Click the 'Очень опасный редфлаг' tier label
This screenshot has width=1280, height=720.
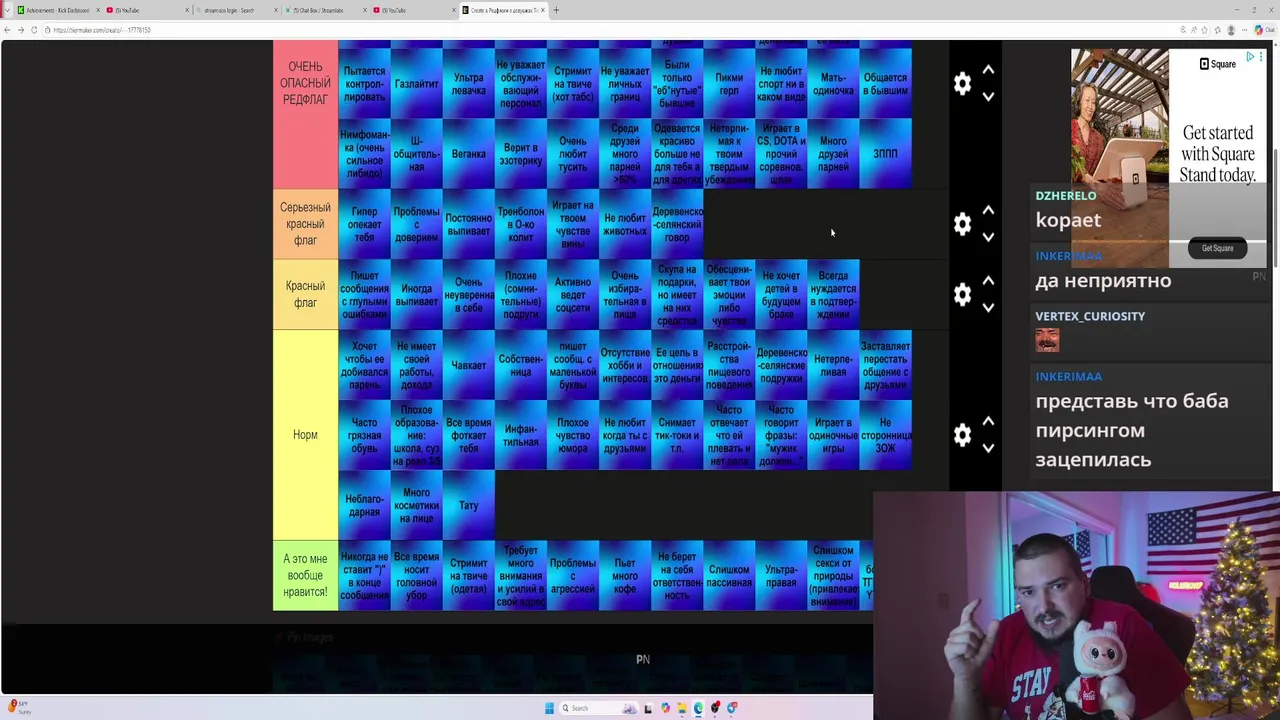click(305, 114)
